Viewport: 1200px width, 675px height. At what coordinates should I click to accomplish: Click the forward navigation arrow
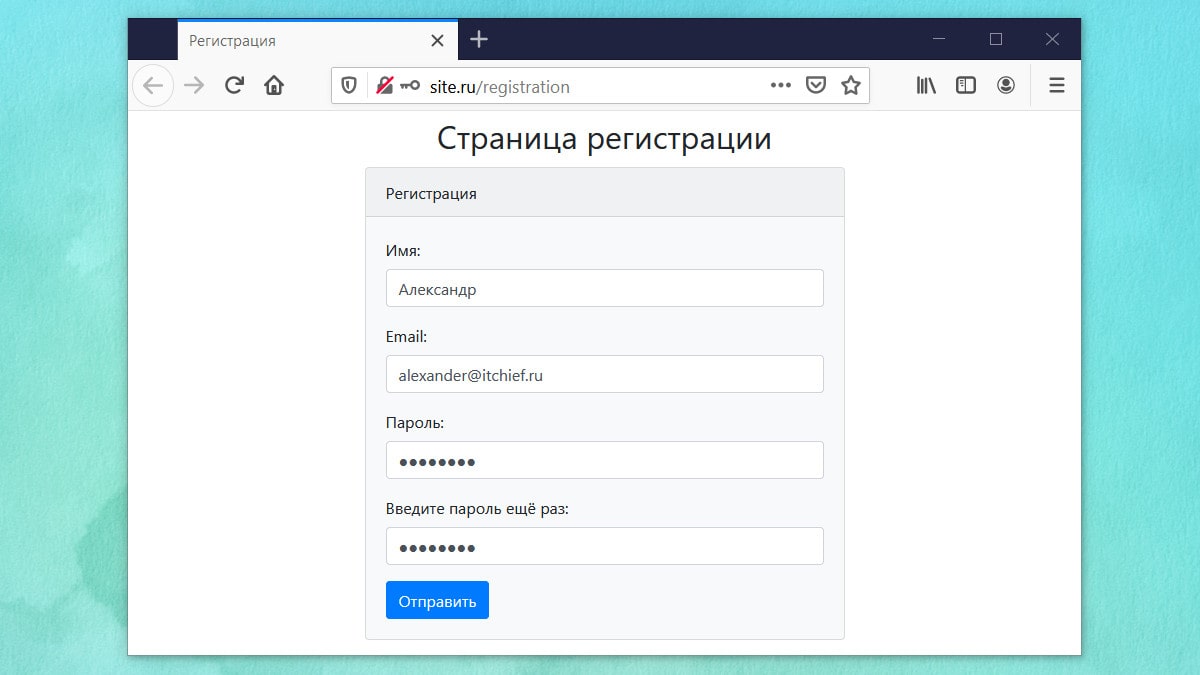pos(194,86)
